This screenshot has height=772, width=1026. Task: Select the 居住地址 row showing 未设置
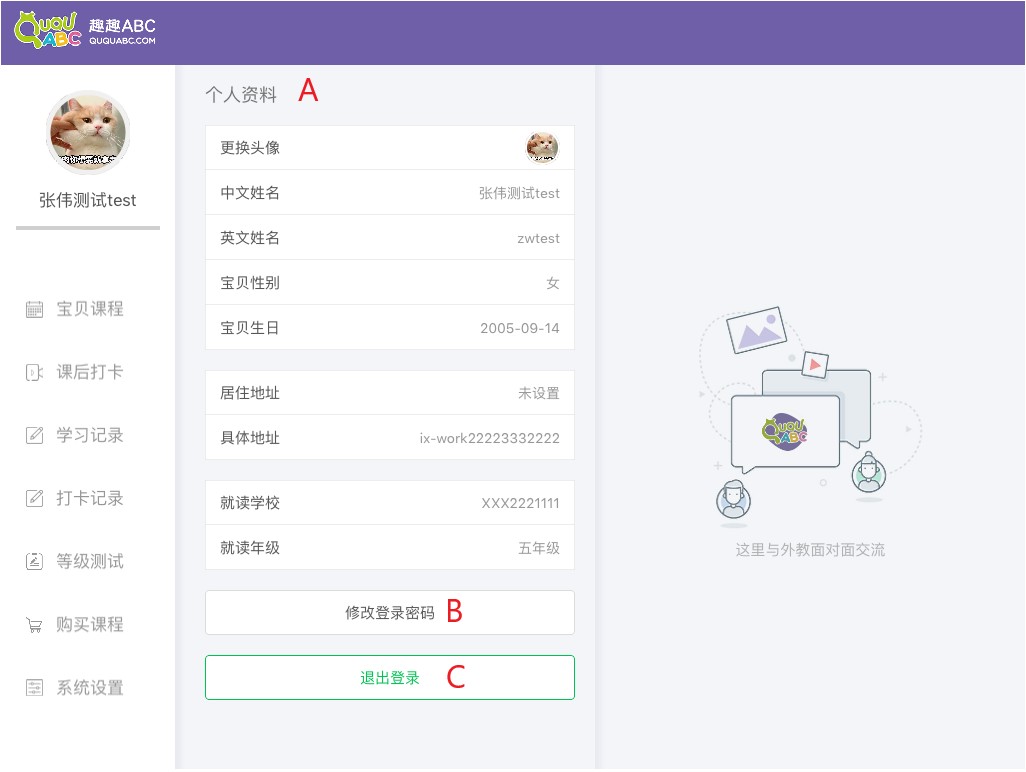[x=389, y=393]
